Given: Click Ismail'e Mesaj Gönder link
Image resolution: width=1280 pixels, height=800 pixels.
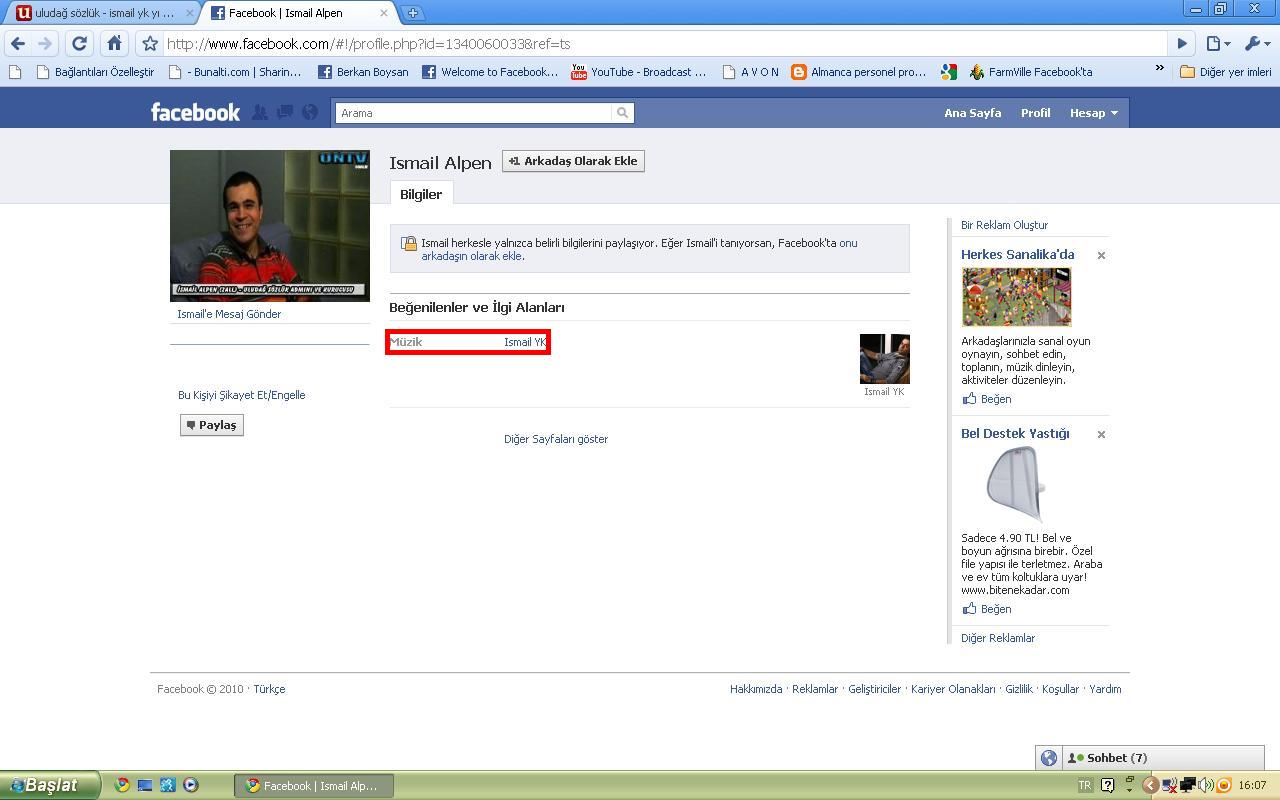Looking at the screenshot, I should coord(229,314).
